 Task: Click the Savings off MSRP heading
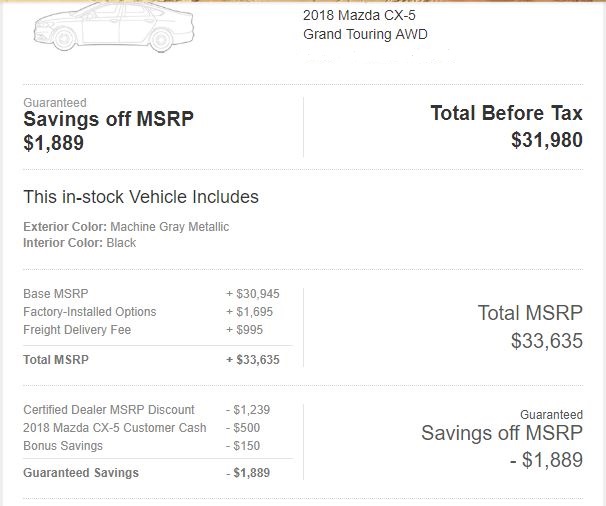(x=108, y=119)
